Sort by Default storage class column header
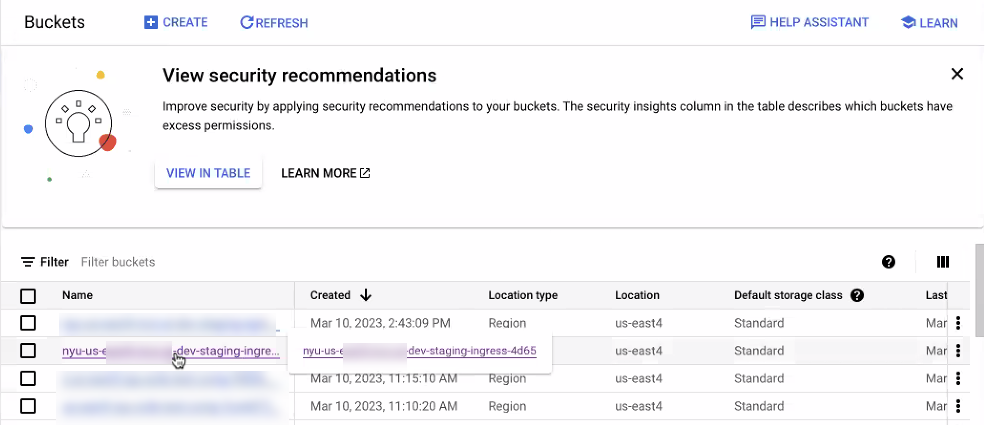This screenshot has width=985, height=425. [788, 295]
